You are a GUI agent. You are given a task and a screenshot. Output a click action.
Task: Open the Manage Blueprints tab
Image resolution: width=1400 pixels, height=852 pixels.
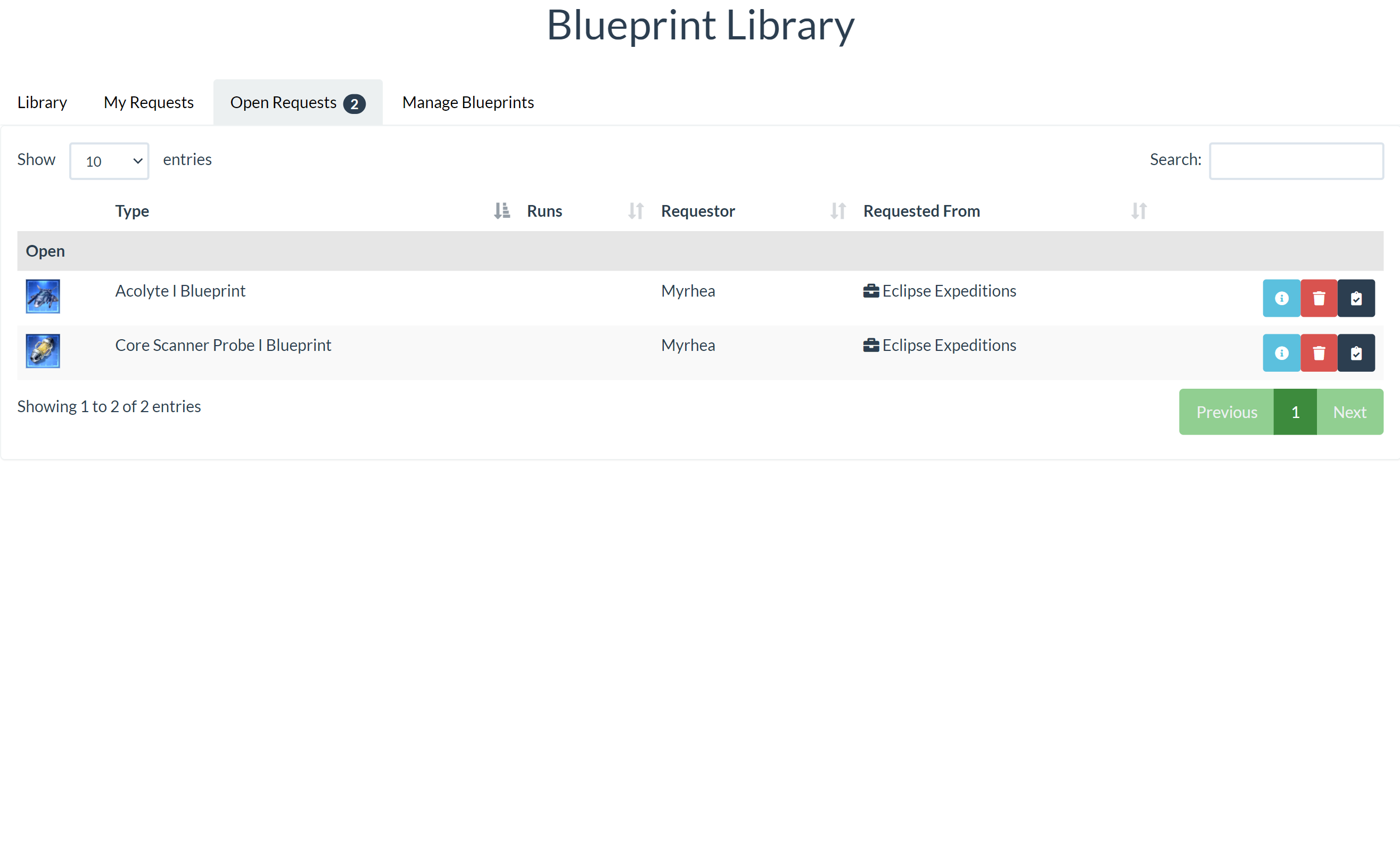(467, 102)
